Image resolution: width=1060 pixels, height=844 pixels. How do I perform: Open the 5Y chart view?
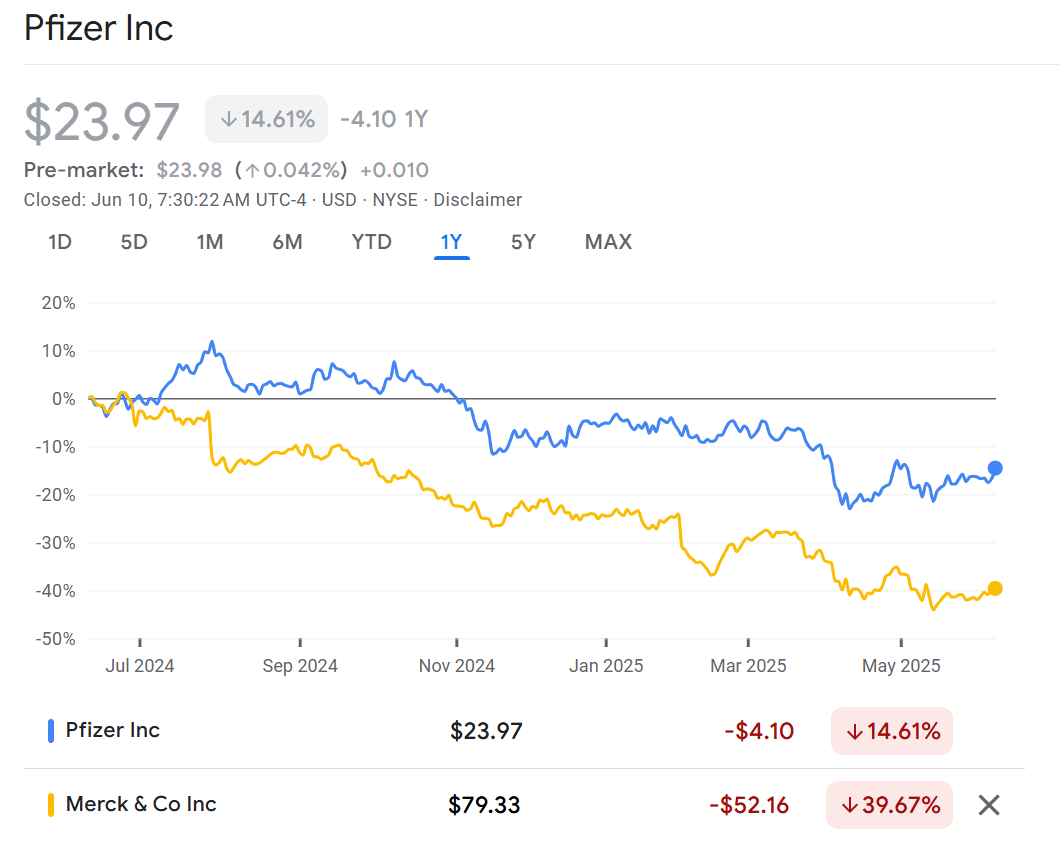[523, 242]
